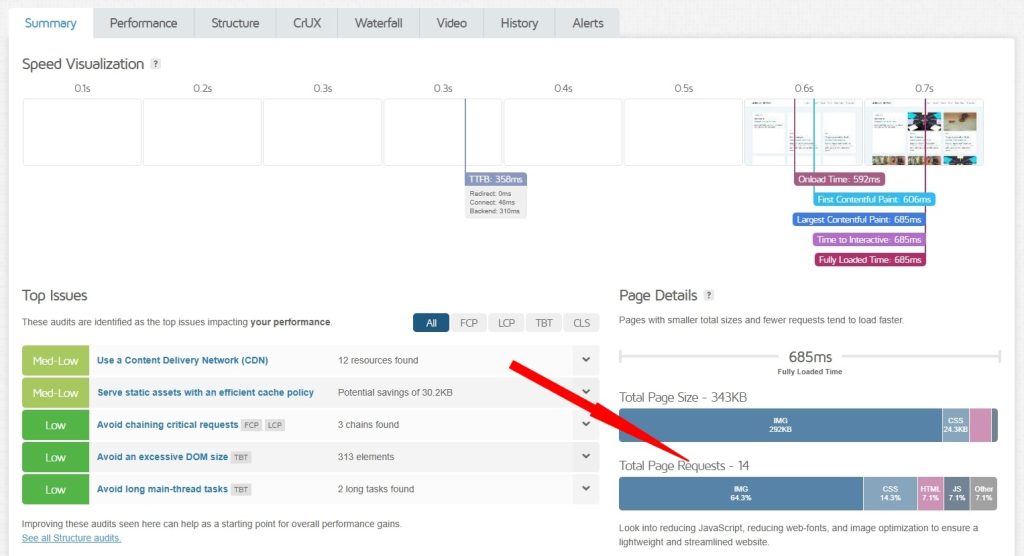Expand the Content Delivery Network audit row
The width and height of the screenshot is (1024, 556).
click(x=585, y=360)
